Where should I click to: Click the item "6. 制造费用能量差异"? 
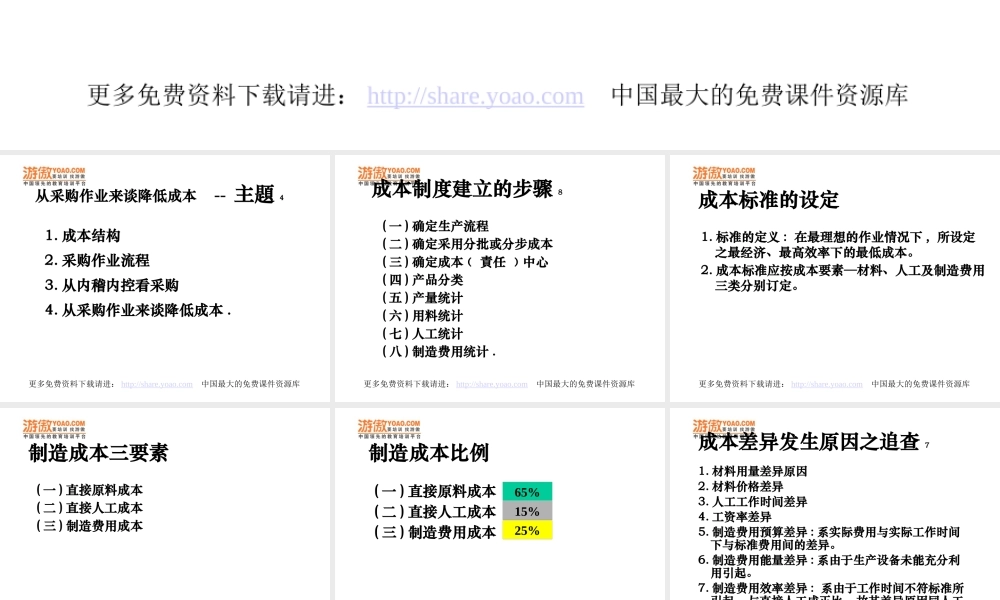tap(828, 567)
